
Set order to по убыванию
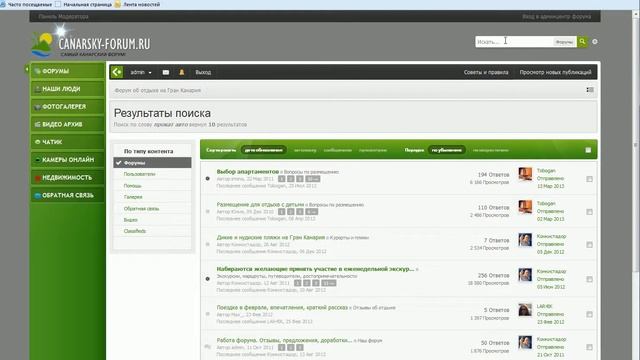pos(447,150)
